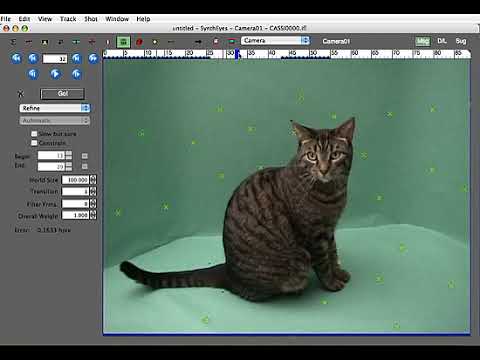Click the green and red layered icon

coord(231,42)
